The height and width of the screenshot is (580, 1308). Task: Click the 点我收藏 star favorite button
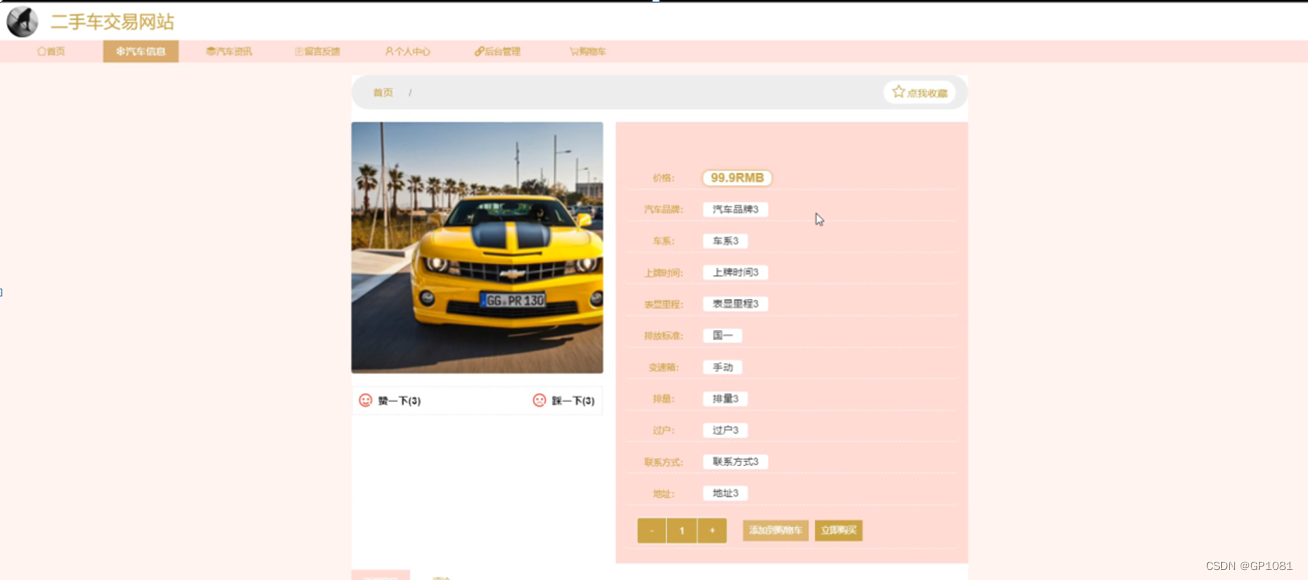(919, 92)
